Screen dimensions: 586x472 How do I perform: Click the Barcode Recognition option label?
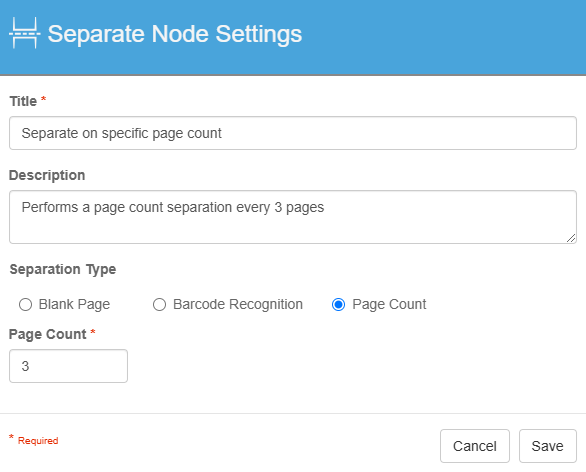pos(238,305)
